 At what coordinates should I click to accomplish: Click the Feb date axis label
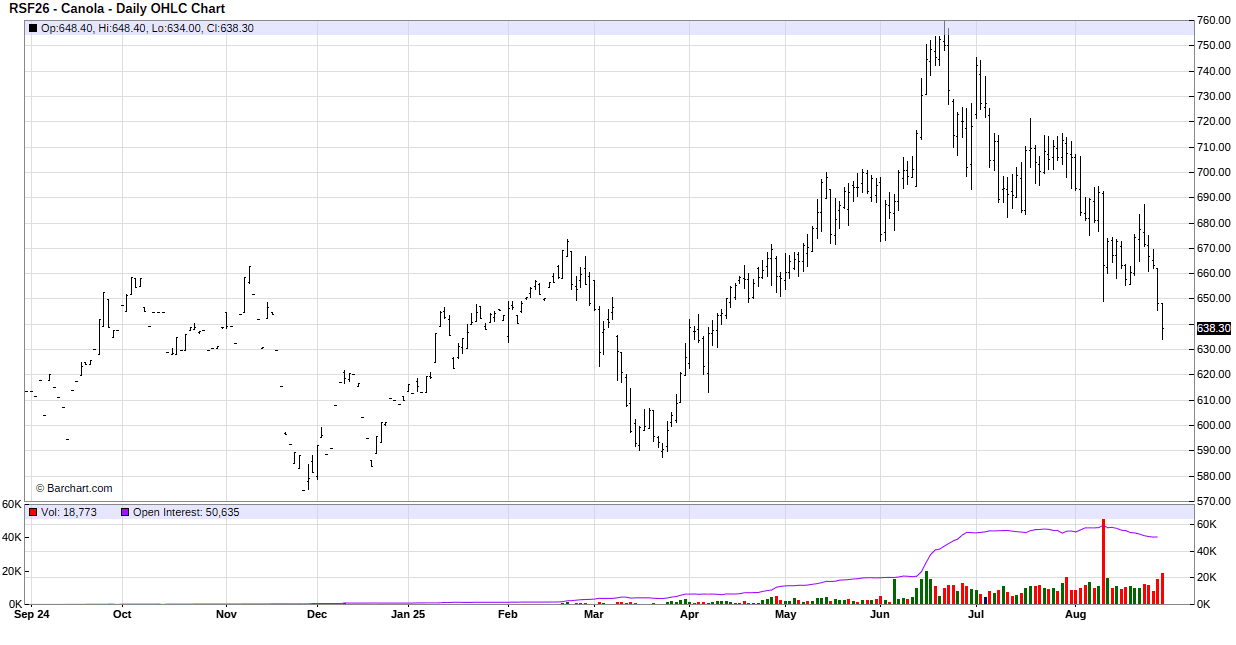(507, 615)
